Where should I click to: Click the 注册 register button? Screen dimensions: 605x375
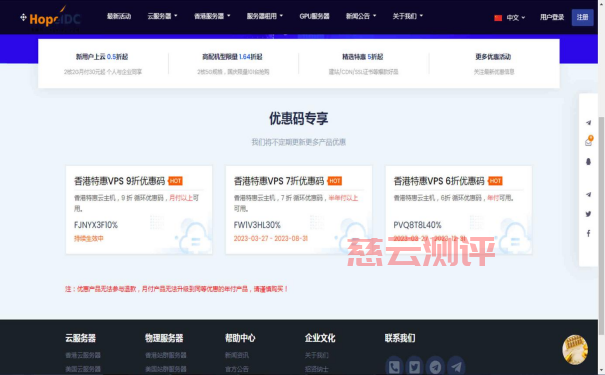pyautogui.click(x=582, y=17)
